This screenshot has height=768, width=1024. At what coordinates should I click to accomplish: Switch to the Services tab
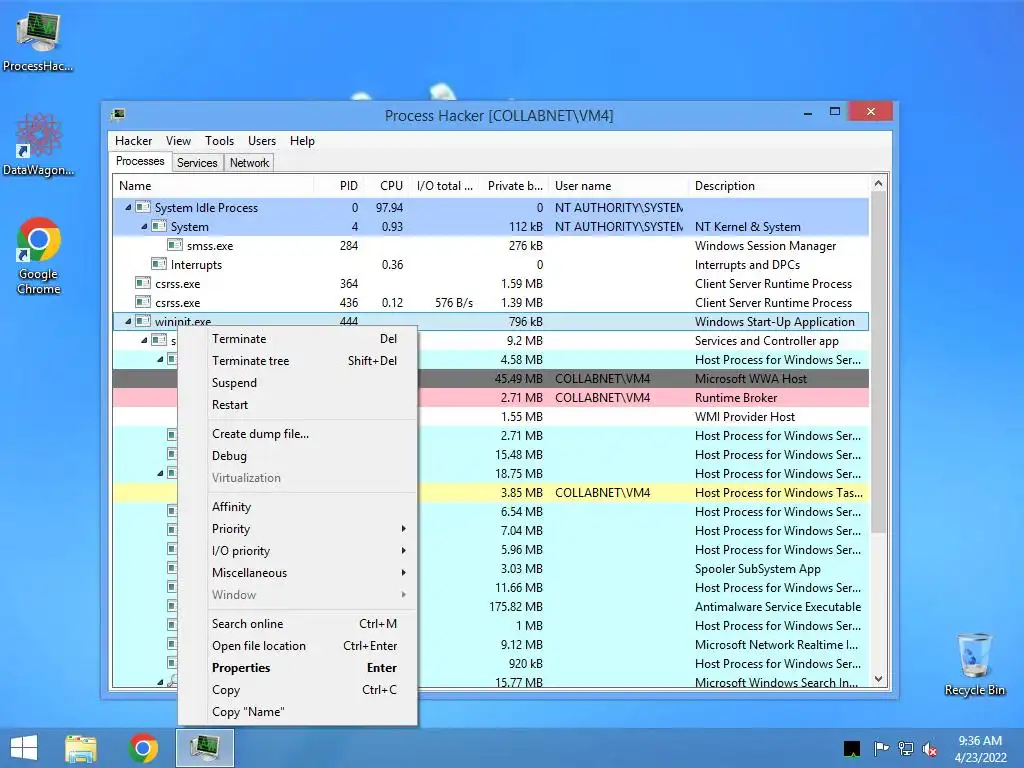coord(197,163)
